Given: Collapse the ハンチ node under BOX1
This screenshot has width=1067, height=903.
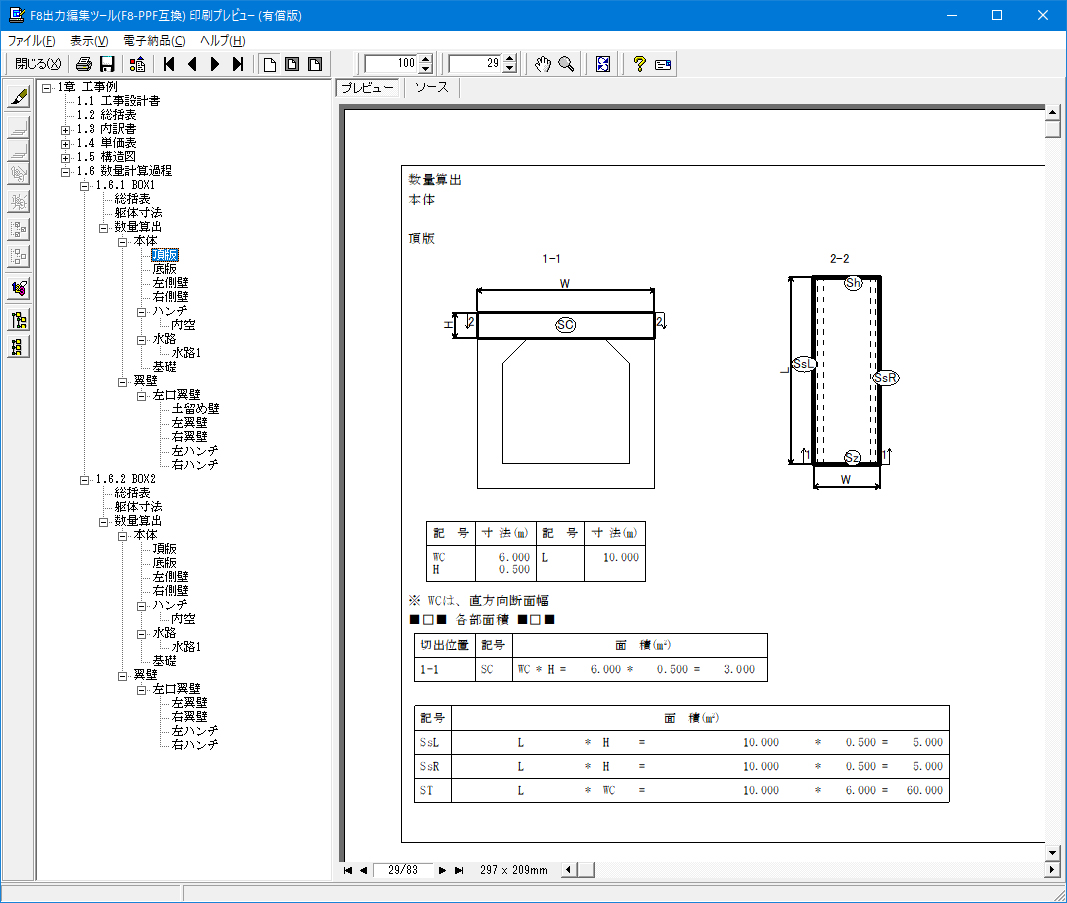Looking at the screenshot, I should pos(142,312).
